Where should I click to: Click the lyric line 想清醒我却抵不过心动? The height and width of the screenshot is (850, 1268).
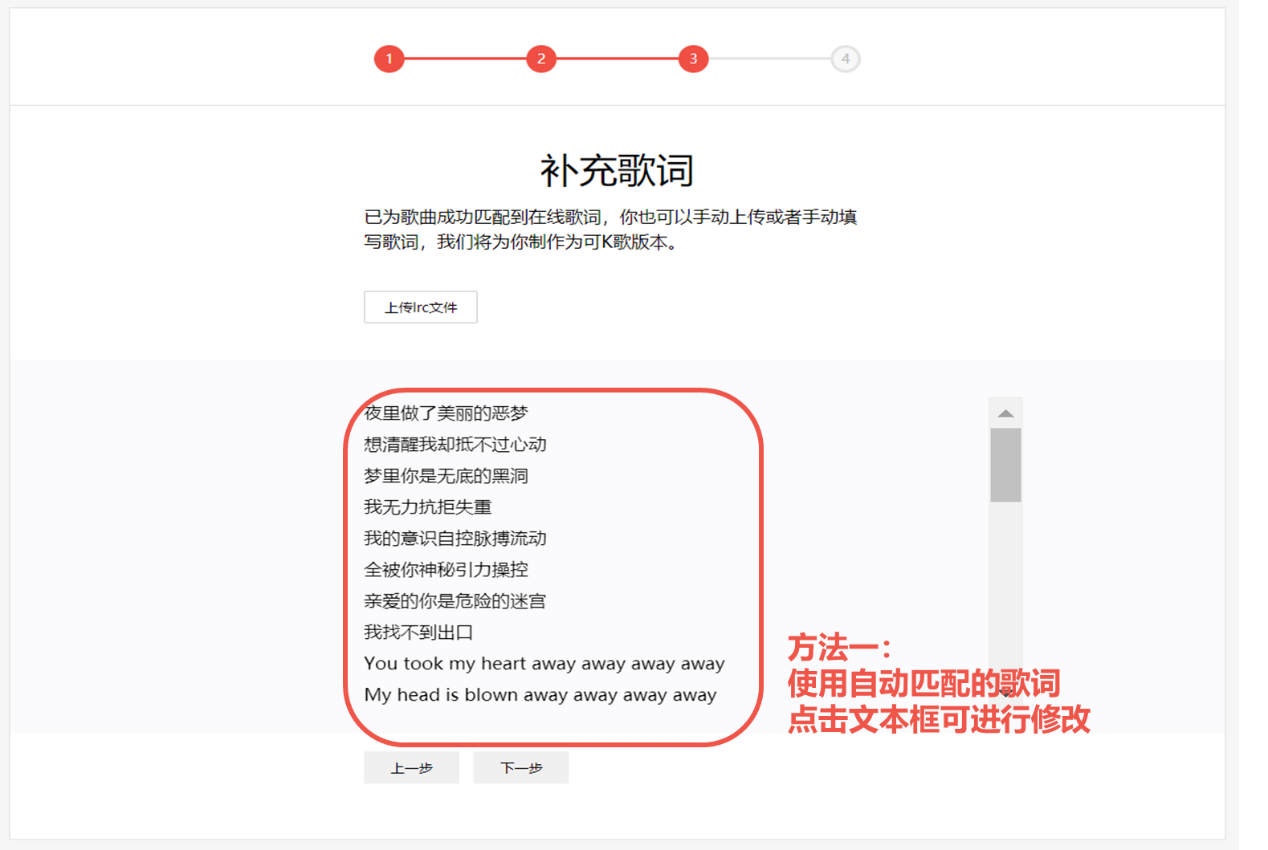[456, 444]
